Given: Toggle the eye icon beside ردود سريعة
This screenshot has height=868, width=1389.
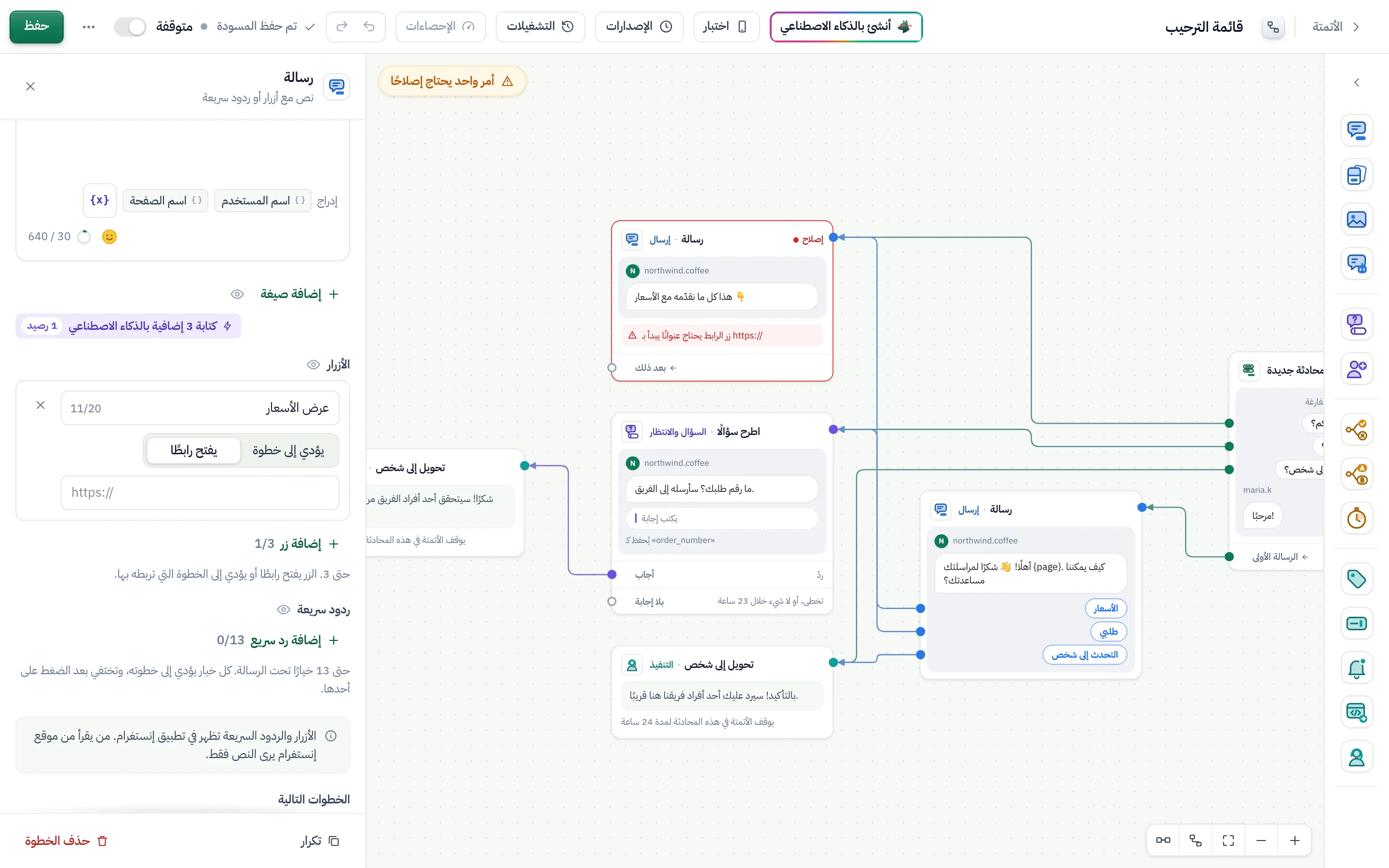Looking at the screenshot, I should pyautogui.click(x=283, y=610).
